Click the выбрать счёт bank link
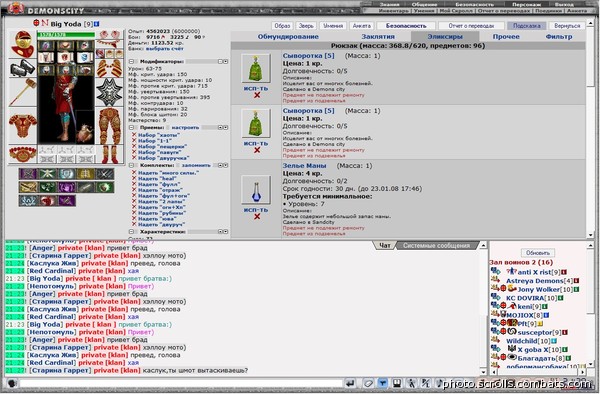 click(x=165, y=49)
